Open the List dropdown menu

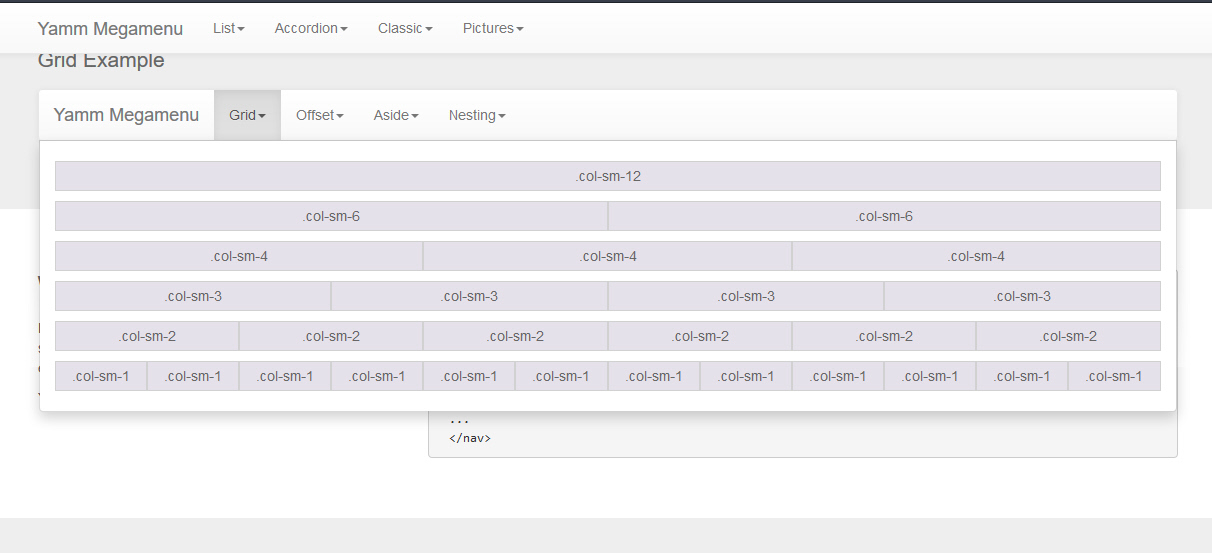click(x=228, y=28)
